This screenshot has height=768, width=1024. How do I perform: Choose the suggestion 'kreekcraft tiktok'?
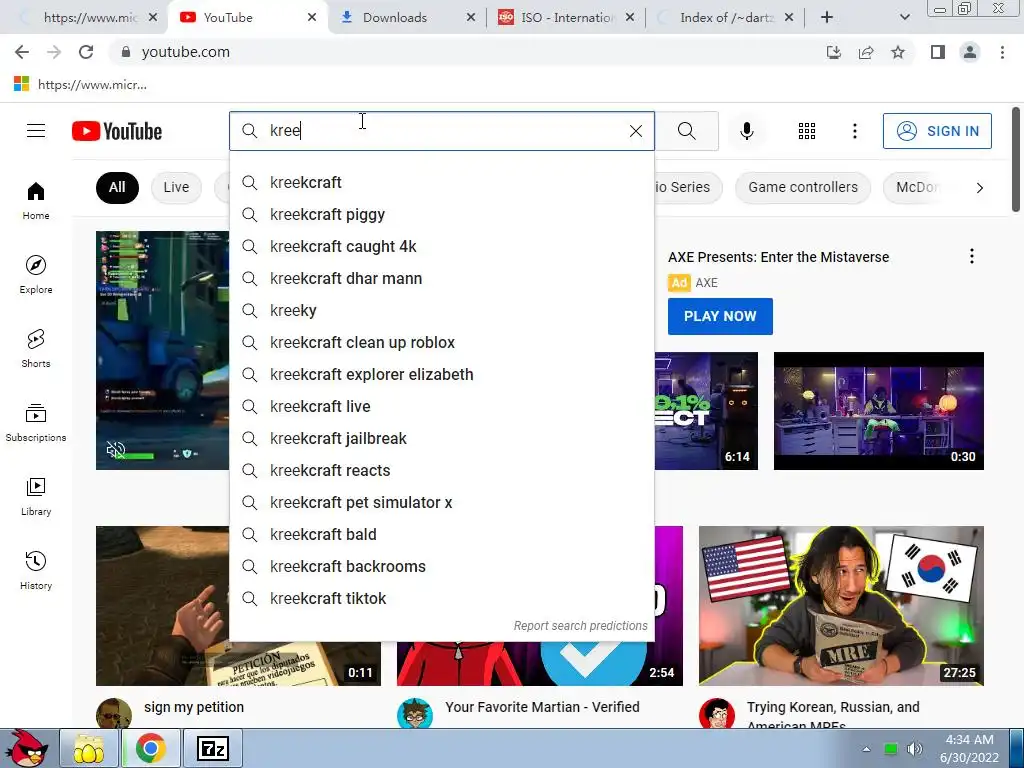click(x=441, y=598)
